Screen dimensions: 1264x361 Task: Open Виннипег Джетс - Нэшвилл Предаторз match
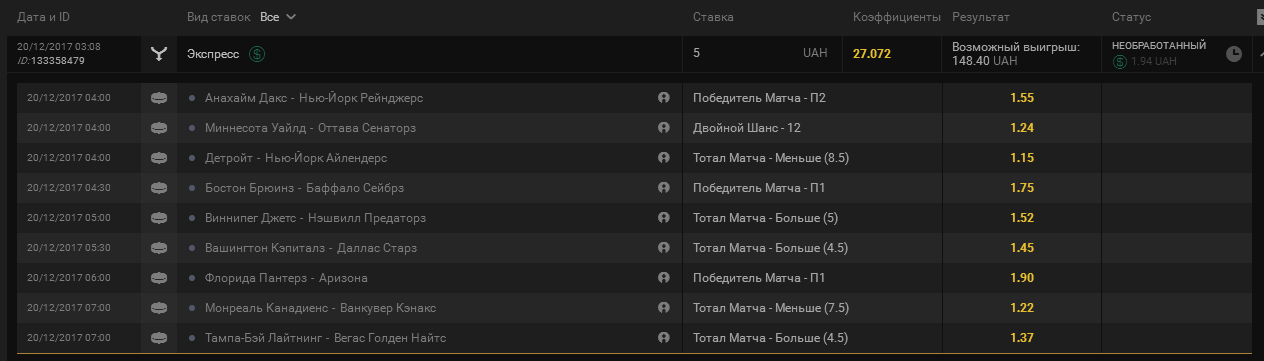pos(315,218)
